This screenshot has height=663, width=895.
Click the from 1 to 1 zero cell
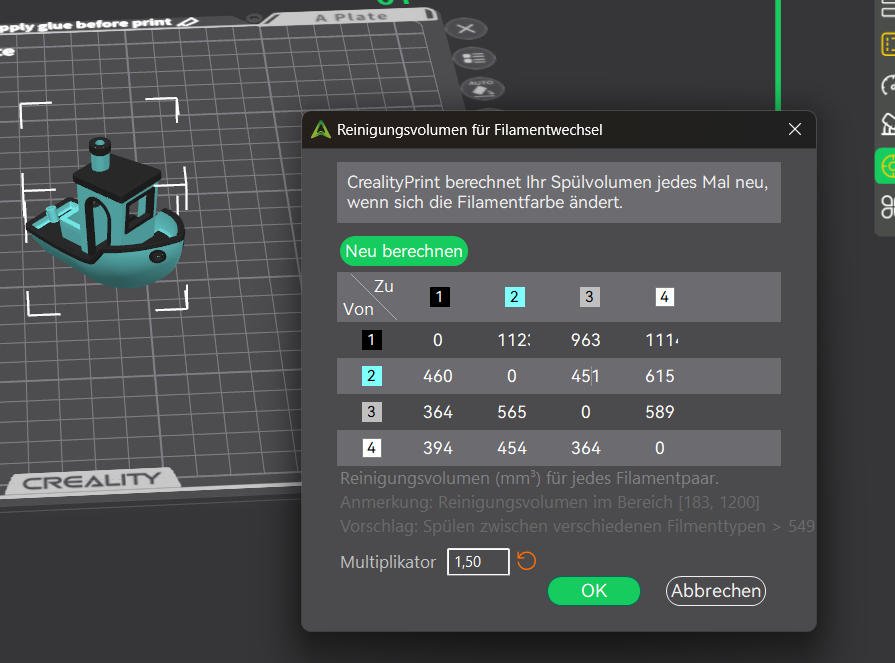pos(438,340)
